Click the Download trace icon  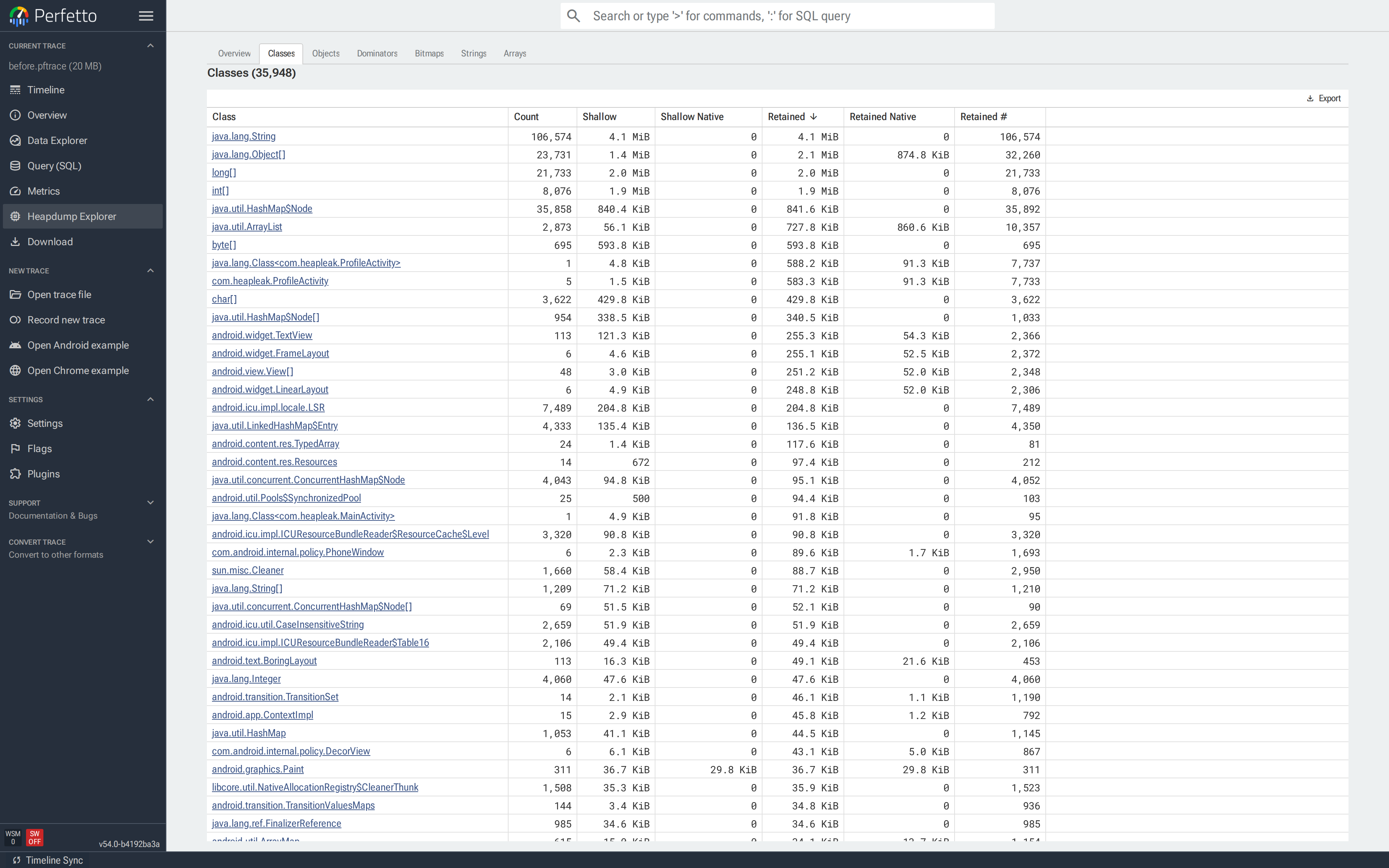tap(50, 241)
